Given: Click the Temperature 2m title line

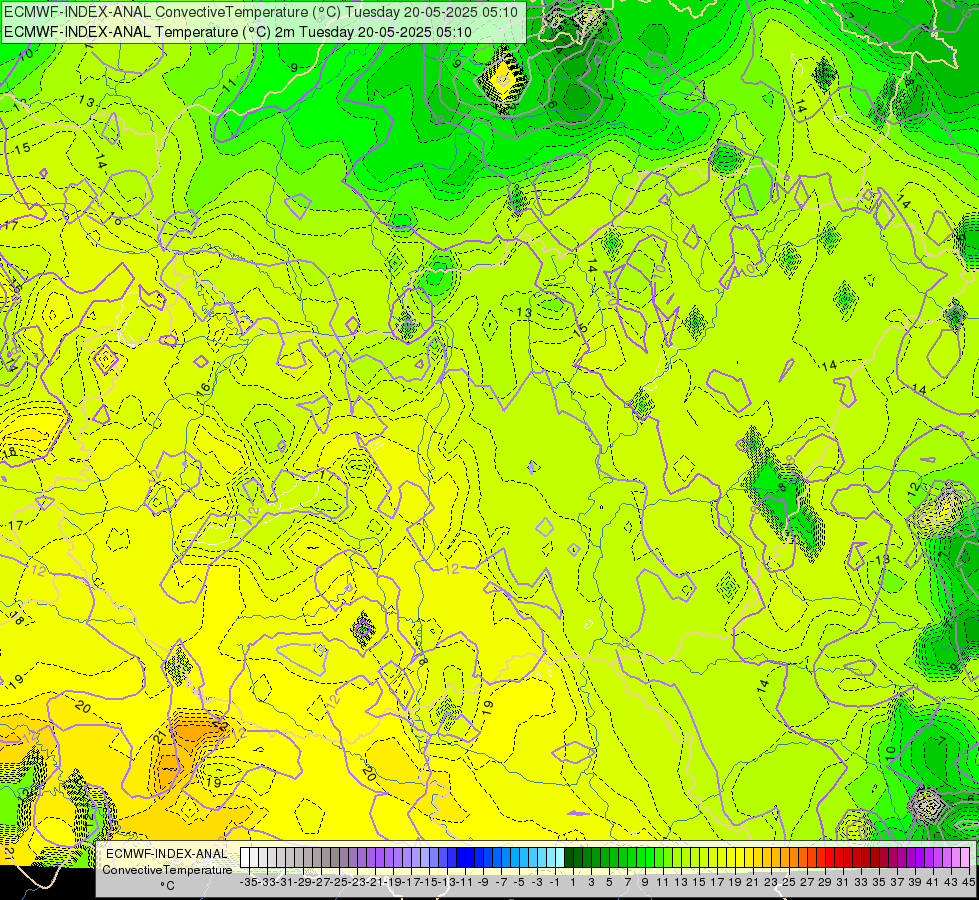Looking at the screenshot, I should click(x=238, y=32).
